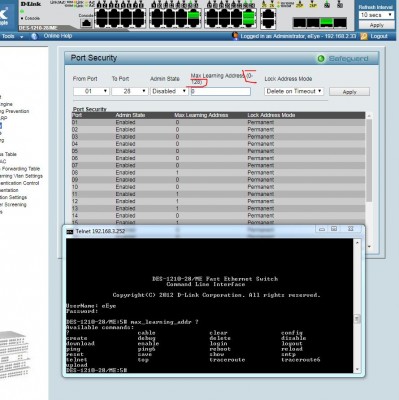Click the Telnet window title bar icon
The width and height of the screenshot is (399, 400).
[x=69, y=231]
